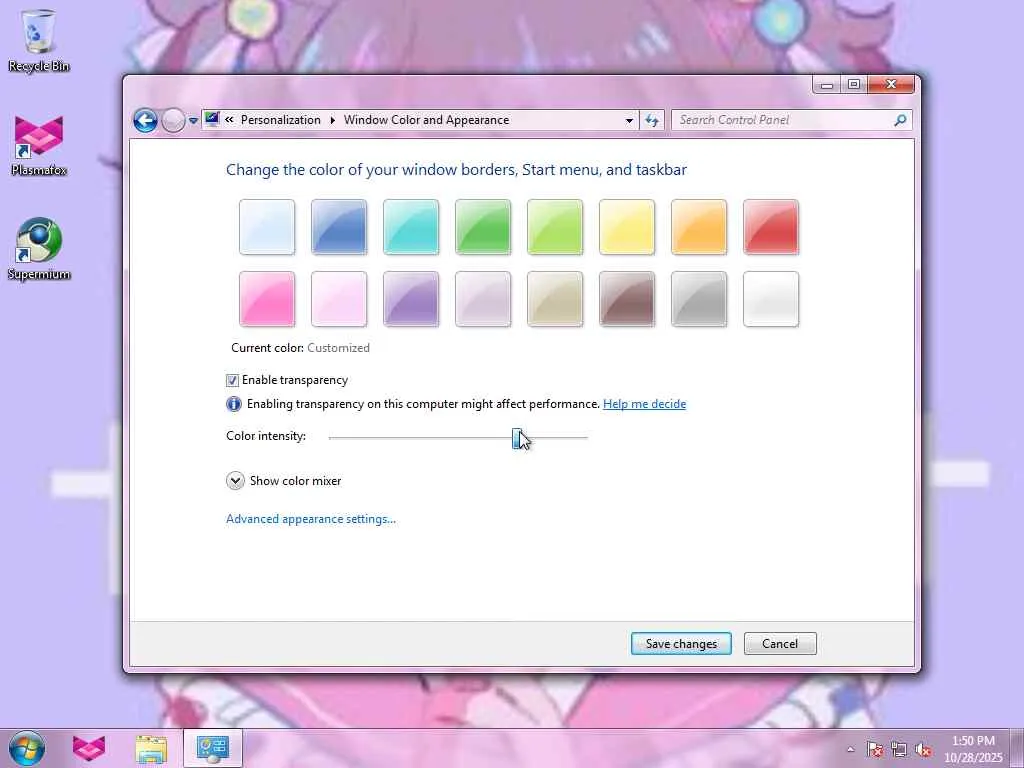
Task: Click the Save changes button
Action: pyautogui.click(x=681, y=643)
